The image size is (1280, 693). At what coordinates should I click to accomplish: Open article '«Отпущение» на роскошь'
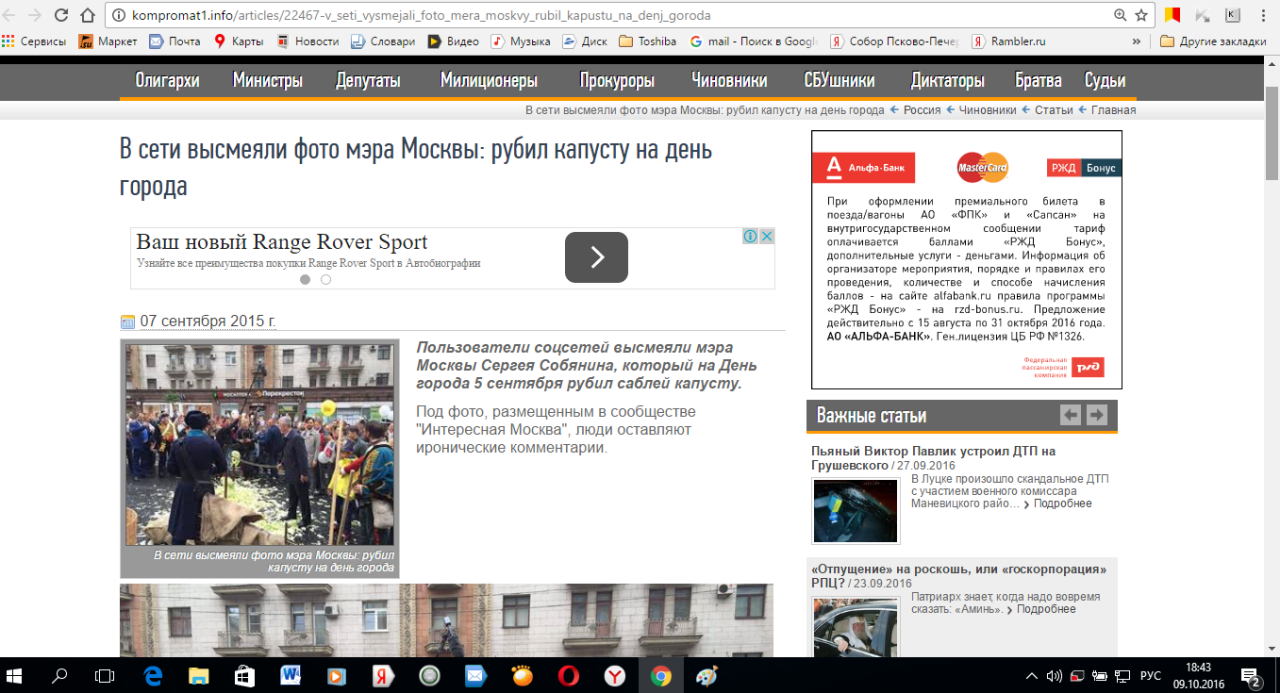point(959,576)
